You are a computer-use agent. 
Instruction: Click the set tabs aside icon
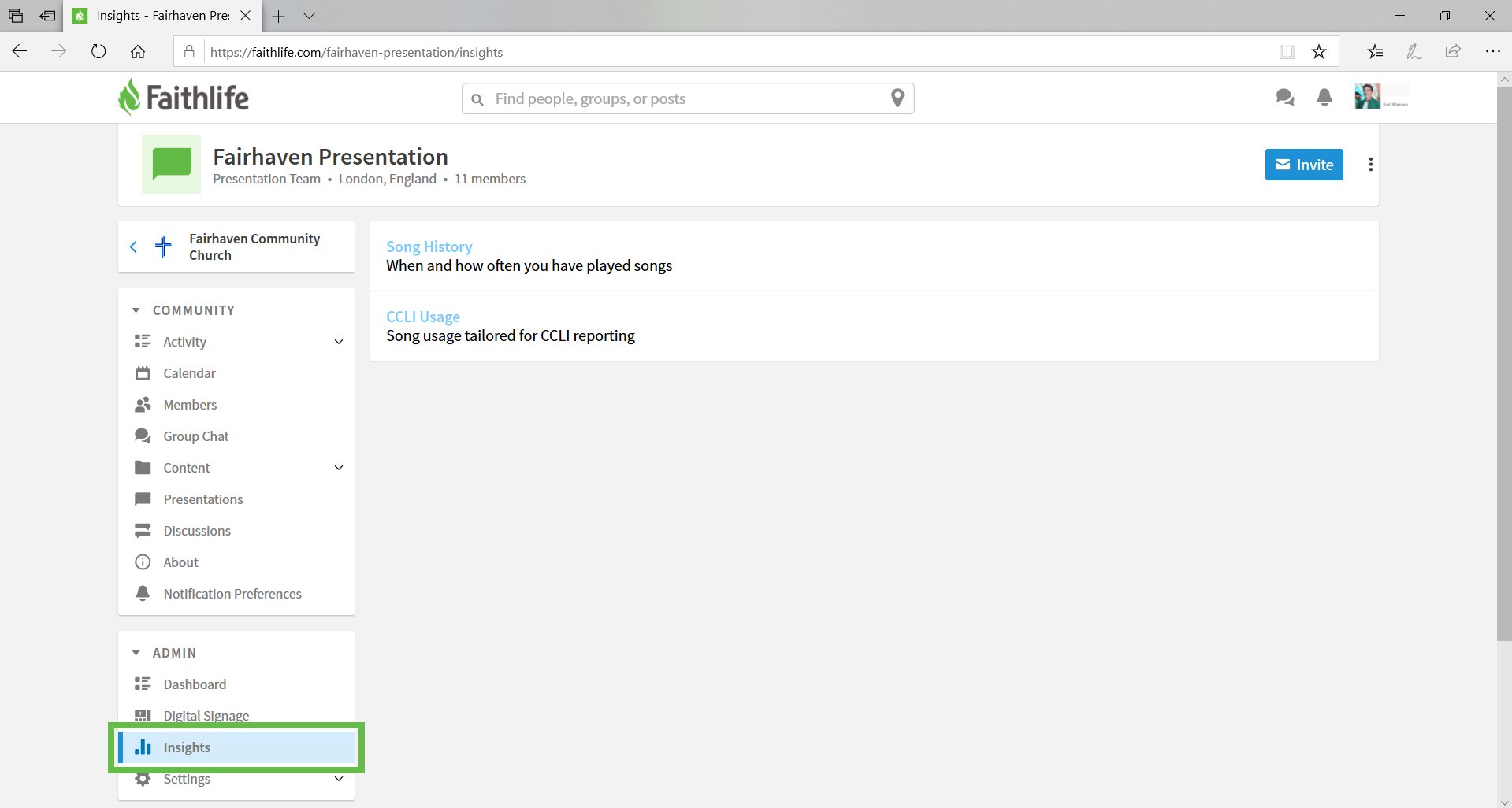[x=47, y=16]
